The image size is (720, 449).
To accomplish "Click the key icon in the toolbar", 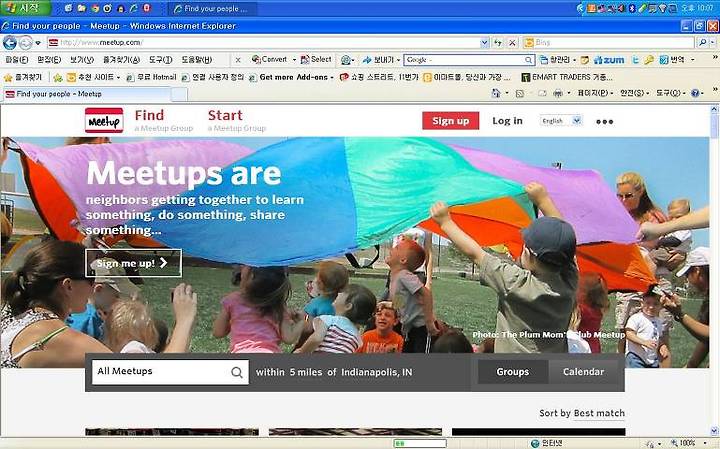I will point(648,60).
